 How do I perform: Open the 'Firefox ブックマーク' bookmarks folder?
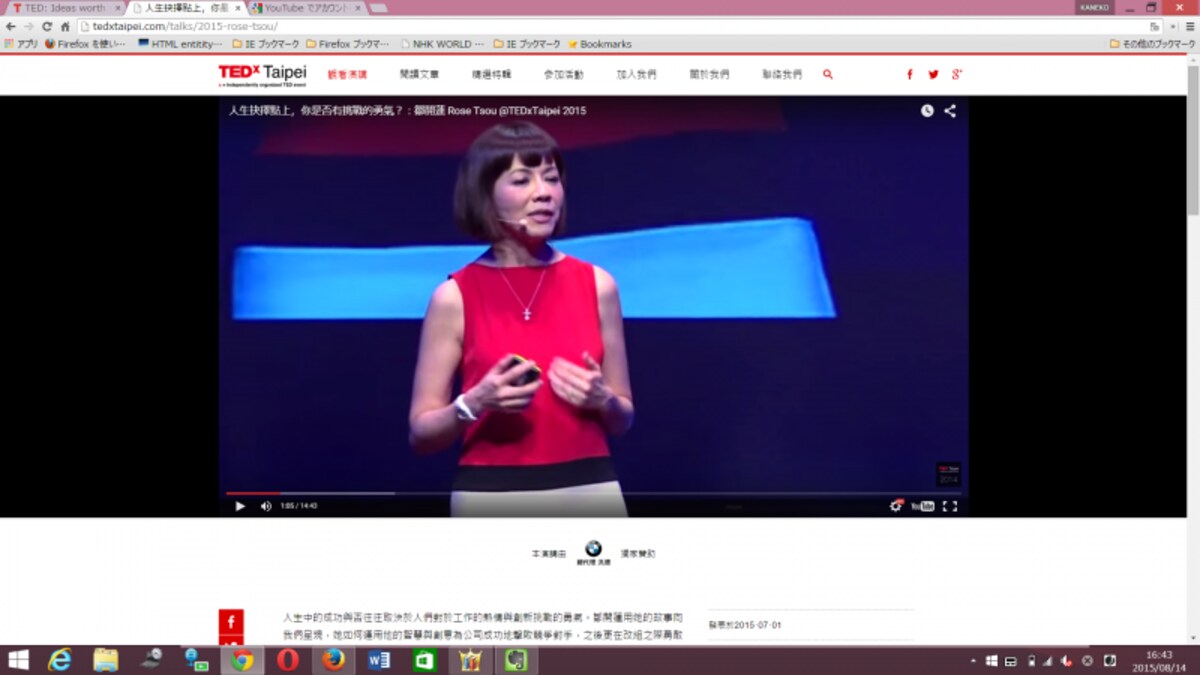348,44
